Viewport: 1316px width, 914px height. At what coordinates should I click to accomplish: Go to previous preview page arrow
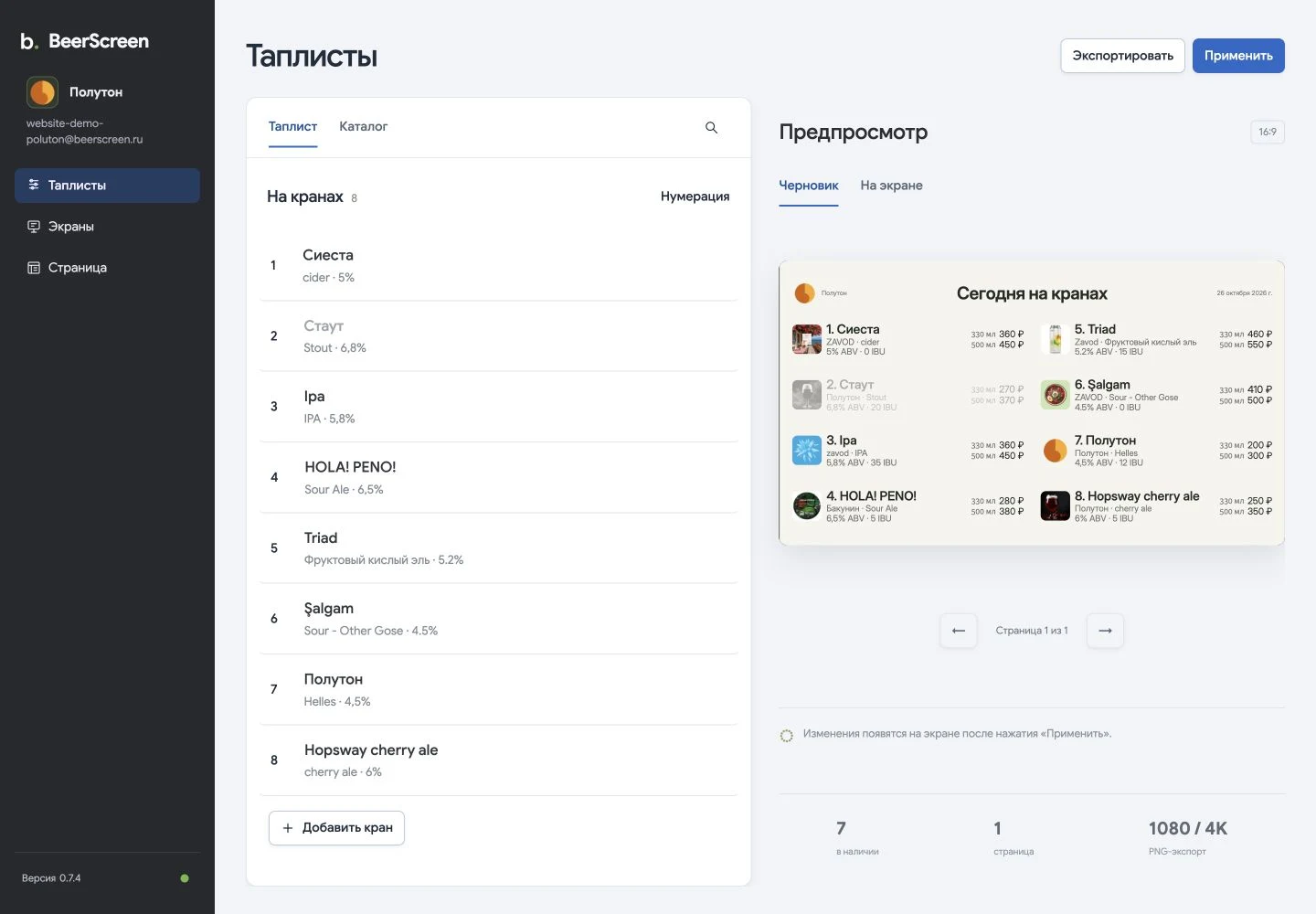959,631
